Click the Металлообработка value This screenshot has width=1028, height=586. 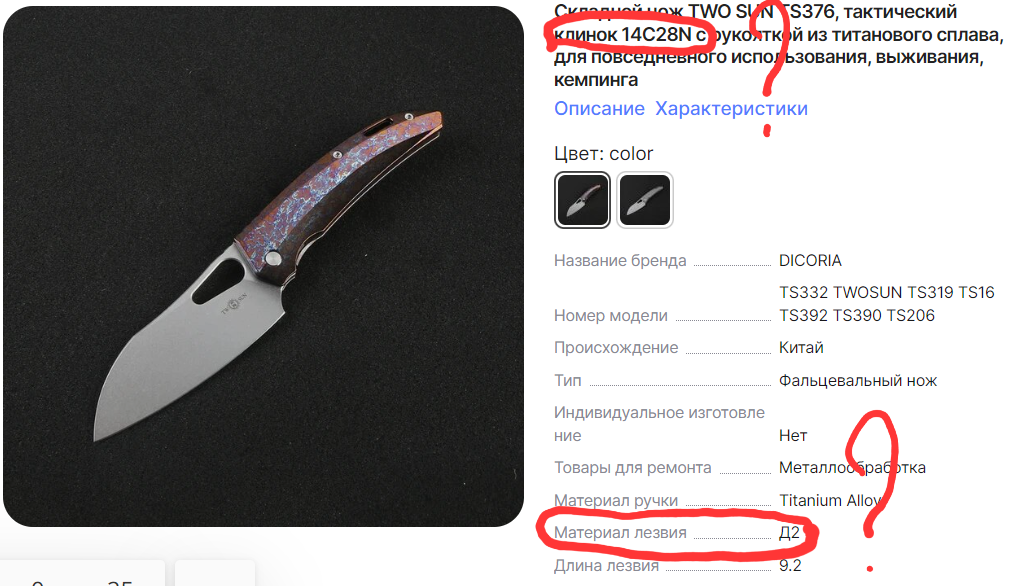pos(852,468)
